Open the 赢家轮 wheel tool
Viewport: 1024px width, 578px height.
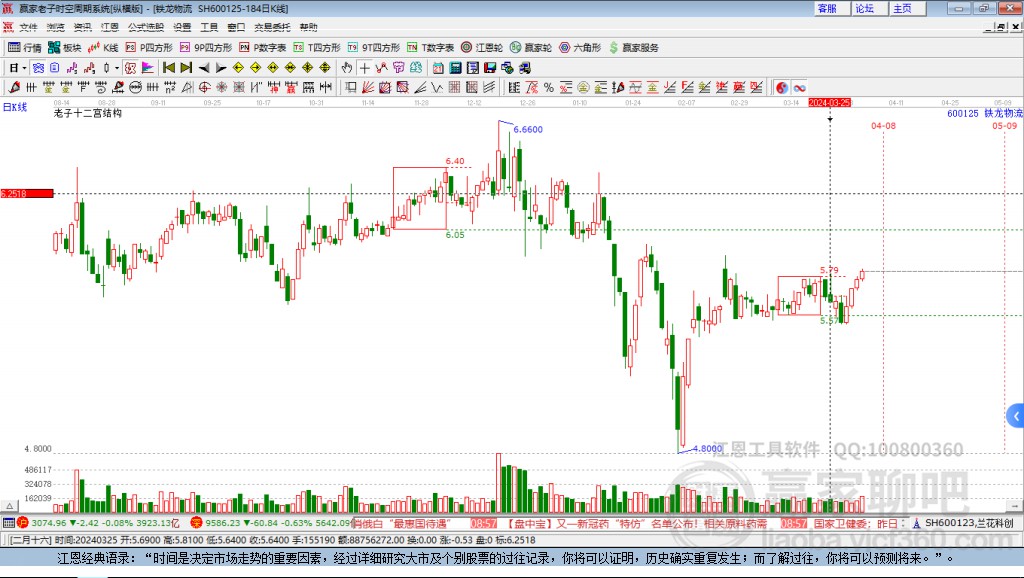point(531,47)
